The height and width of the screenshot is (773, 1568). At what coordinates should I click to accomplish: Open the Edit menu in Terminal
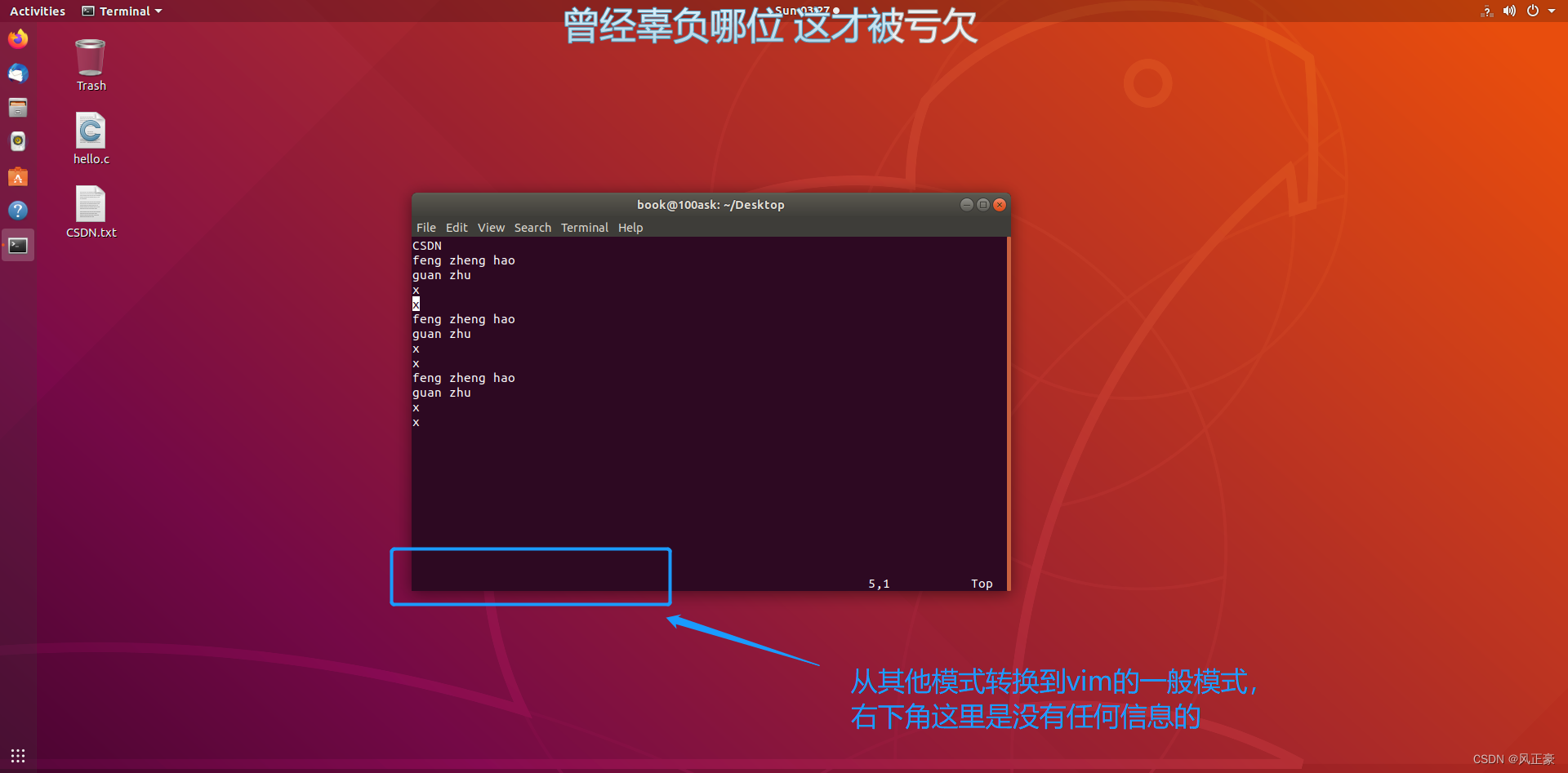[x=456, y=227]
